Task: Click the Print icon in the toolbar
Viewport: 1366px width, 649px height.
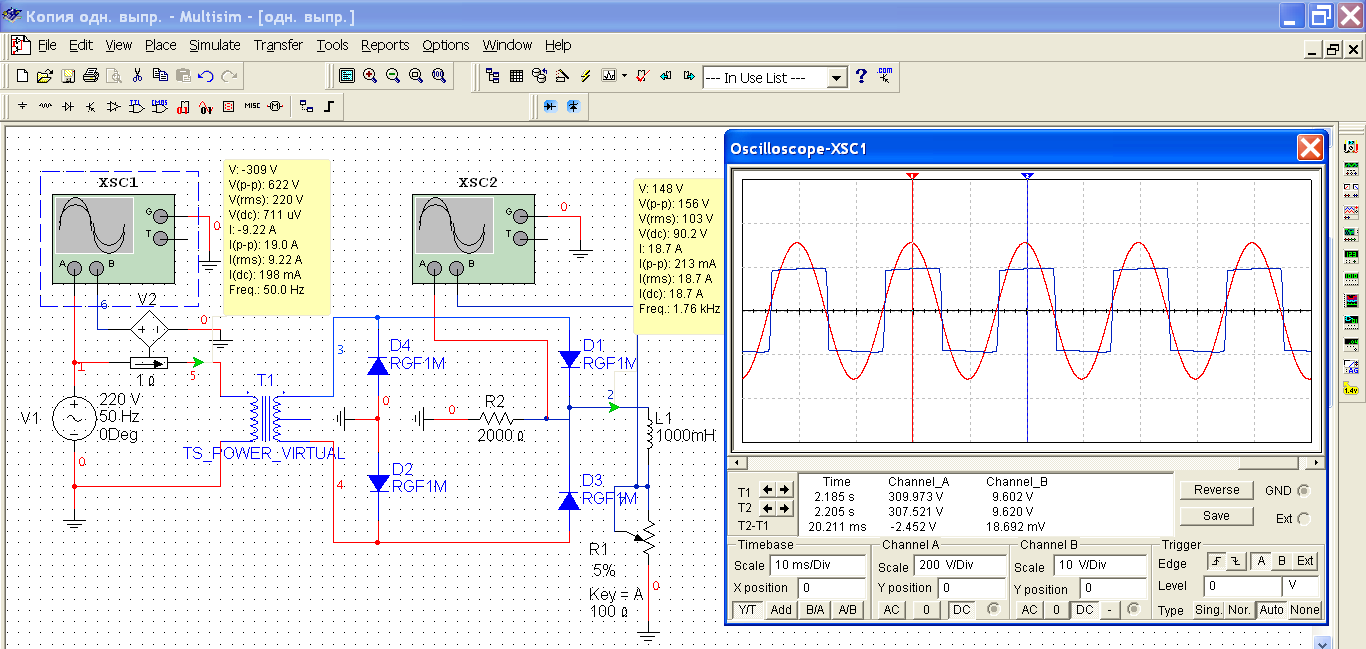Action: [91, 76]
